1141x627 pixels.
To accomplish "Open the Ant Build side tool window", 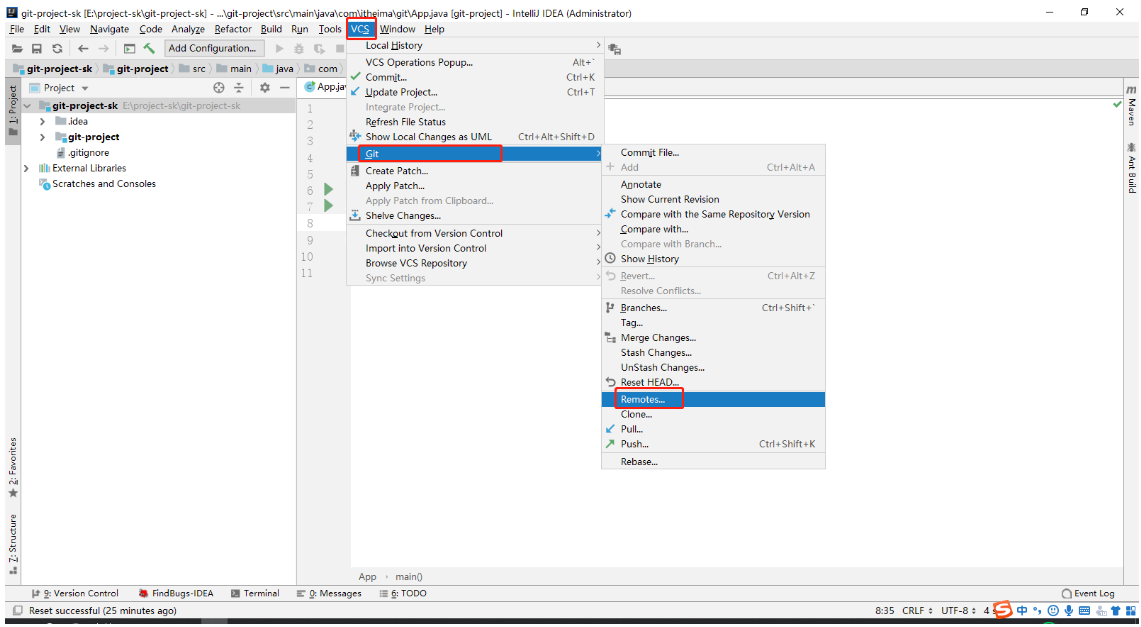I will (x=1132, y=168).
